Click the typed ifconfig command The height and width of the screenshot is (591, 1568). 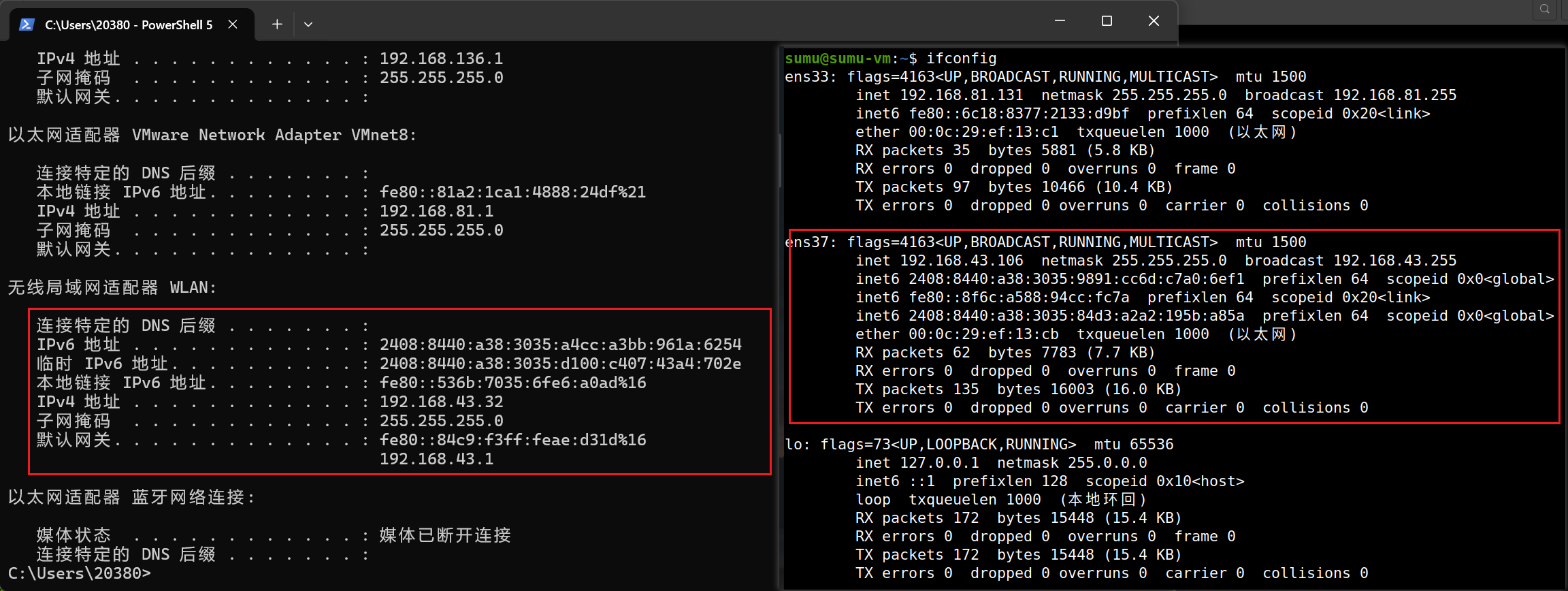click(961, 59)
